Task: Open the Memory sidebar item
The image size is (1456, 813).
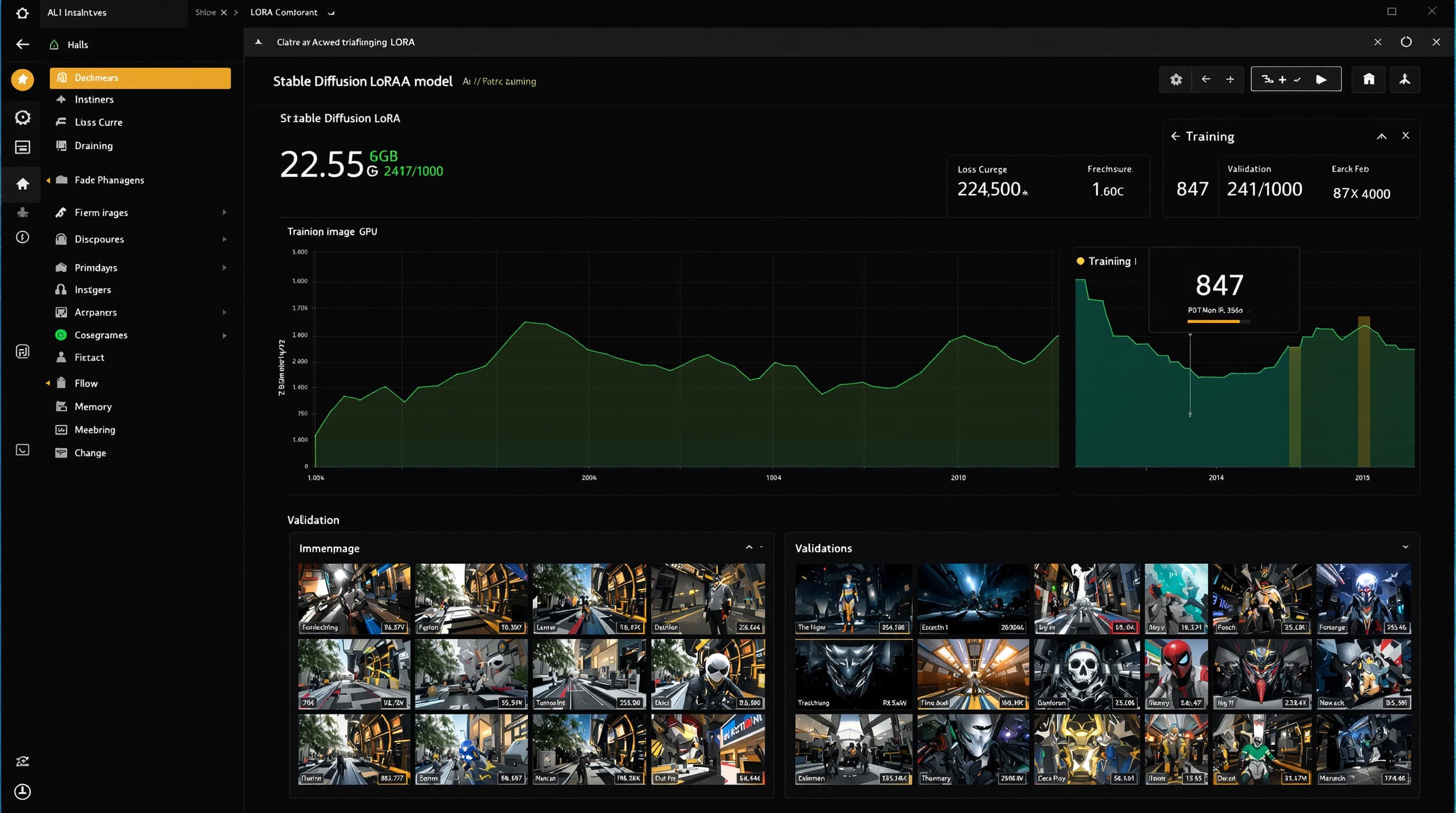Action: tap(93, 406)
